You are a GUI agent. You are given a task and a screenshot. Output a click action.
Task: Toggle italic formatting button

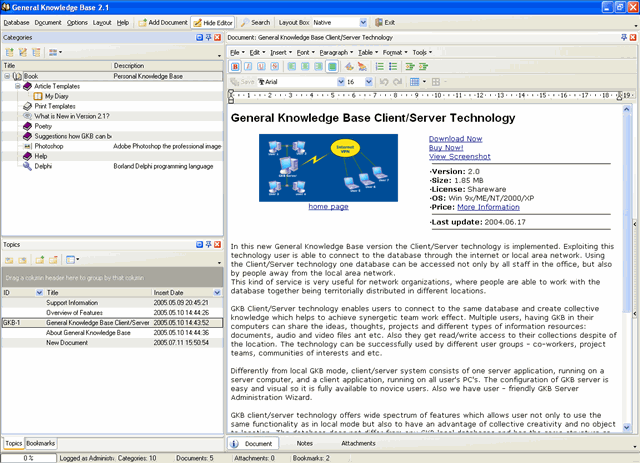(248, 67)
